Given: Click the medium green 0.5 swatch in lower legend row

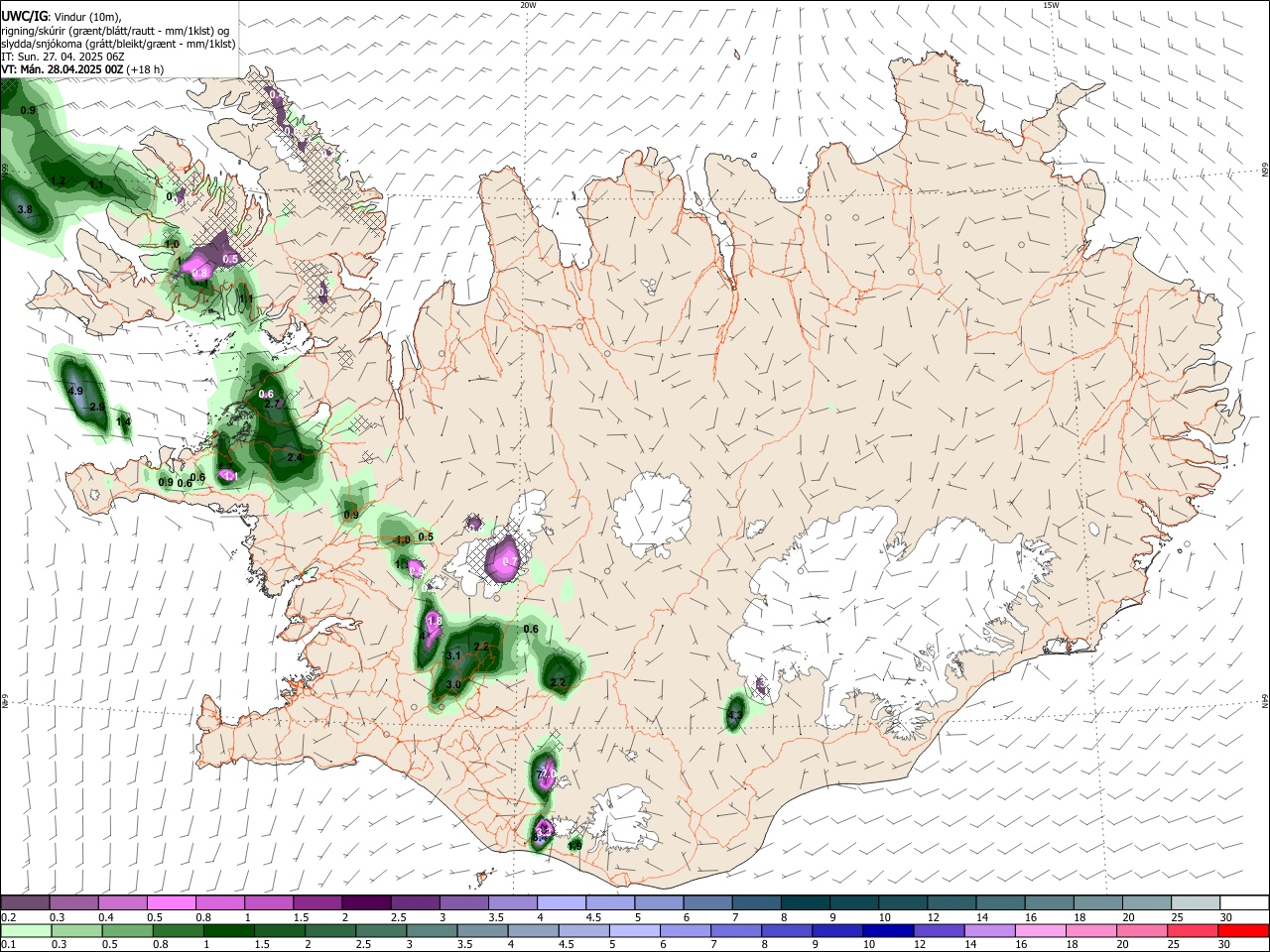Looking at the screenshot, I should click(x=125, y=930).
